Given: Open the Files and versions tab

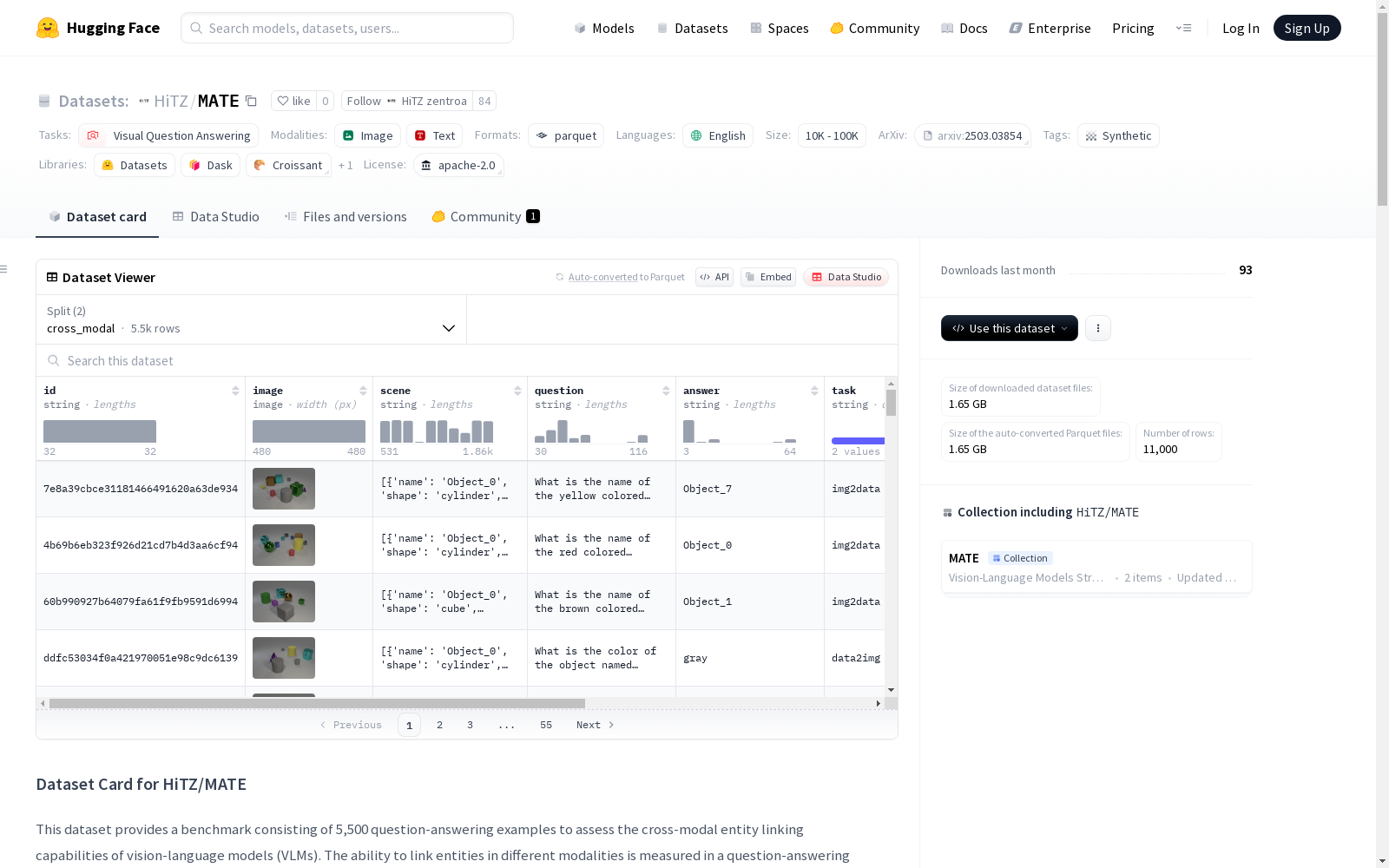Looking at the screenshot, I should click(x=346, y=217).
